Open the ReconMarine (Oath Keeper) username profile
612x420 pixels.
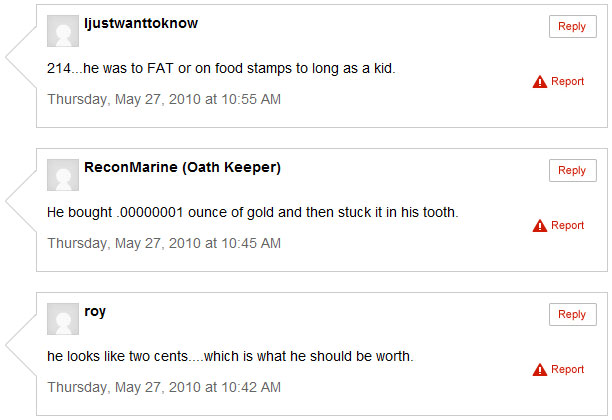click(182, 167)
